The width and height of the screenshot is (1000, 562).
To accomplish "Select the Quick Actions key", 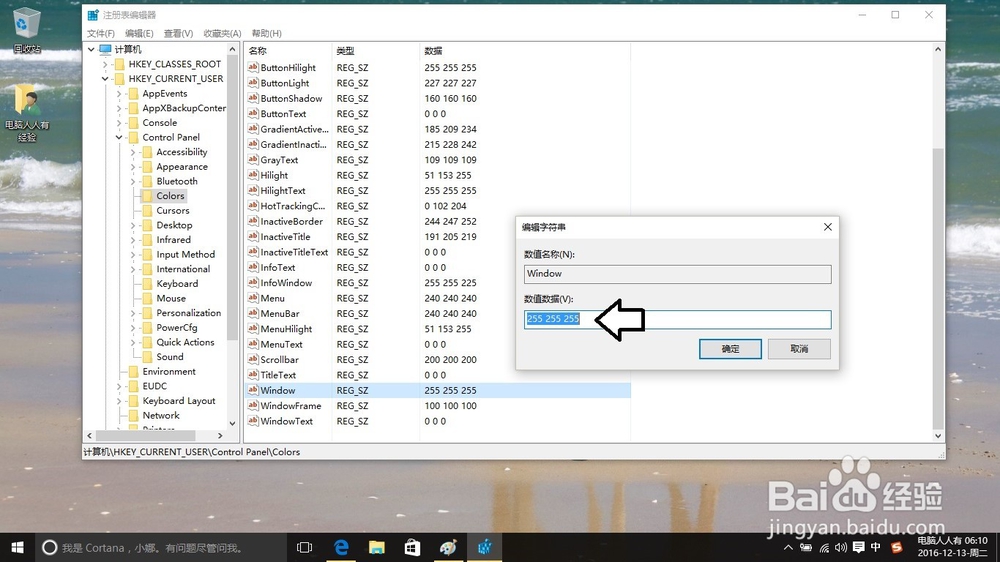I will pos(186,342).
